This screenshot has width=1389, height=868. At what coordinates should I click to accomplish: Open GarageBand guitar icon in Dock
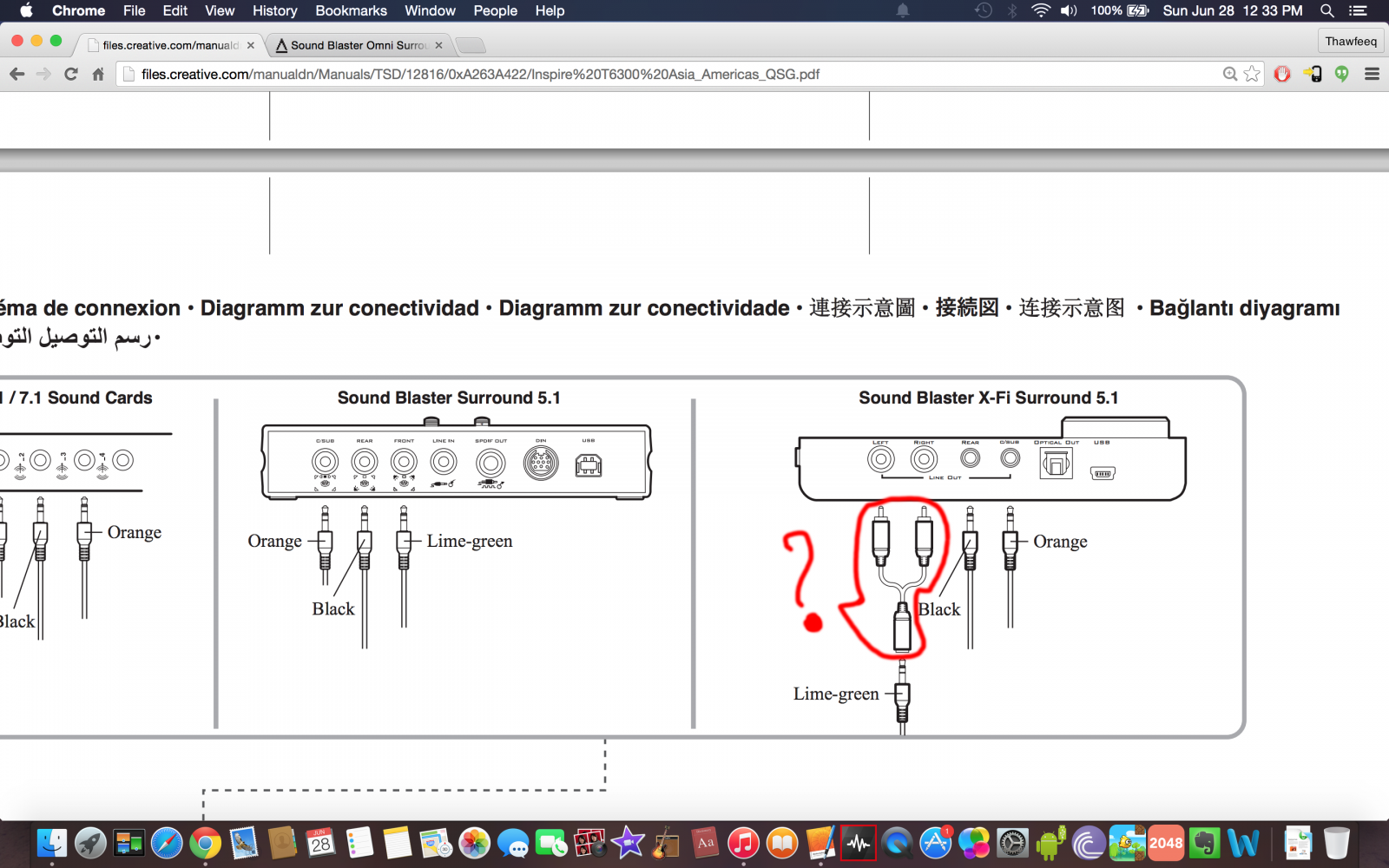667,843
